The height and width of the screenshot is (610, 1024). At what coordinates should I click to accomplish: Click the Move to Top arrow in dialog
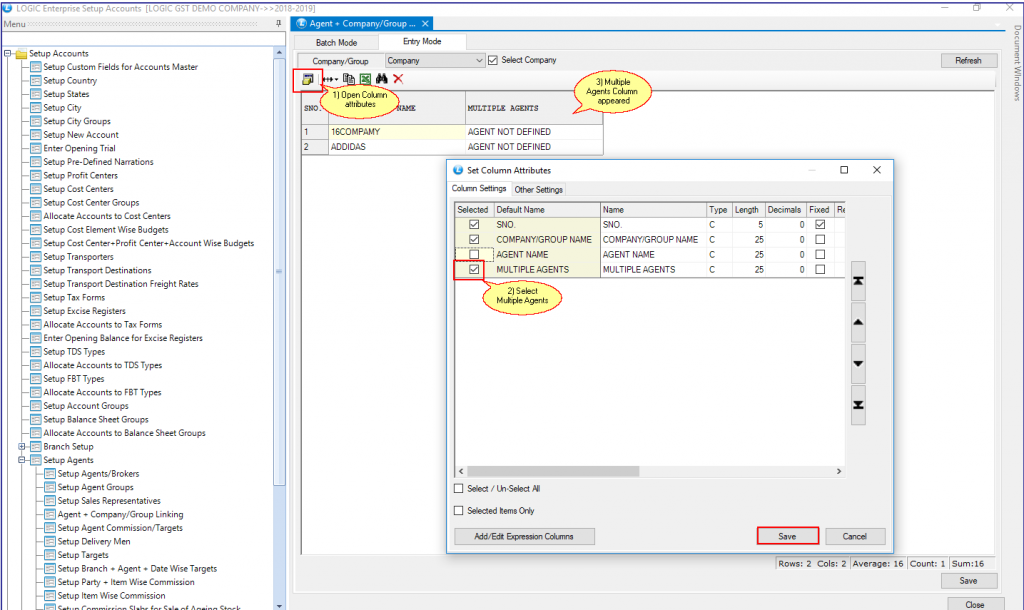(x=857, y=281)
